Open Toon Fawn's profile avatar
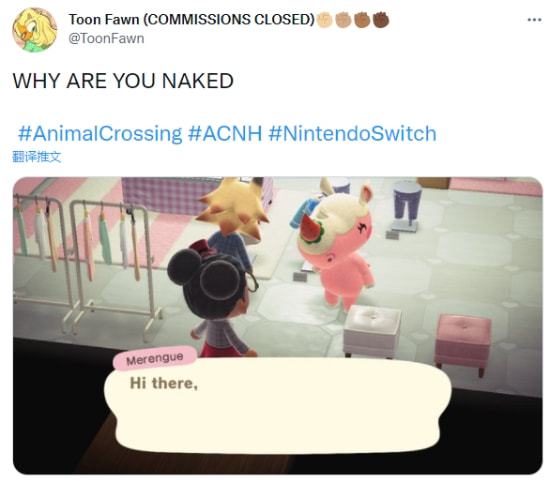Screen dimensions: 550x483 [x=34, y=30]
